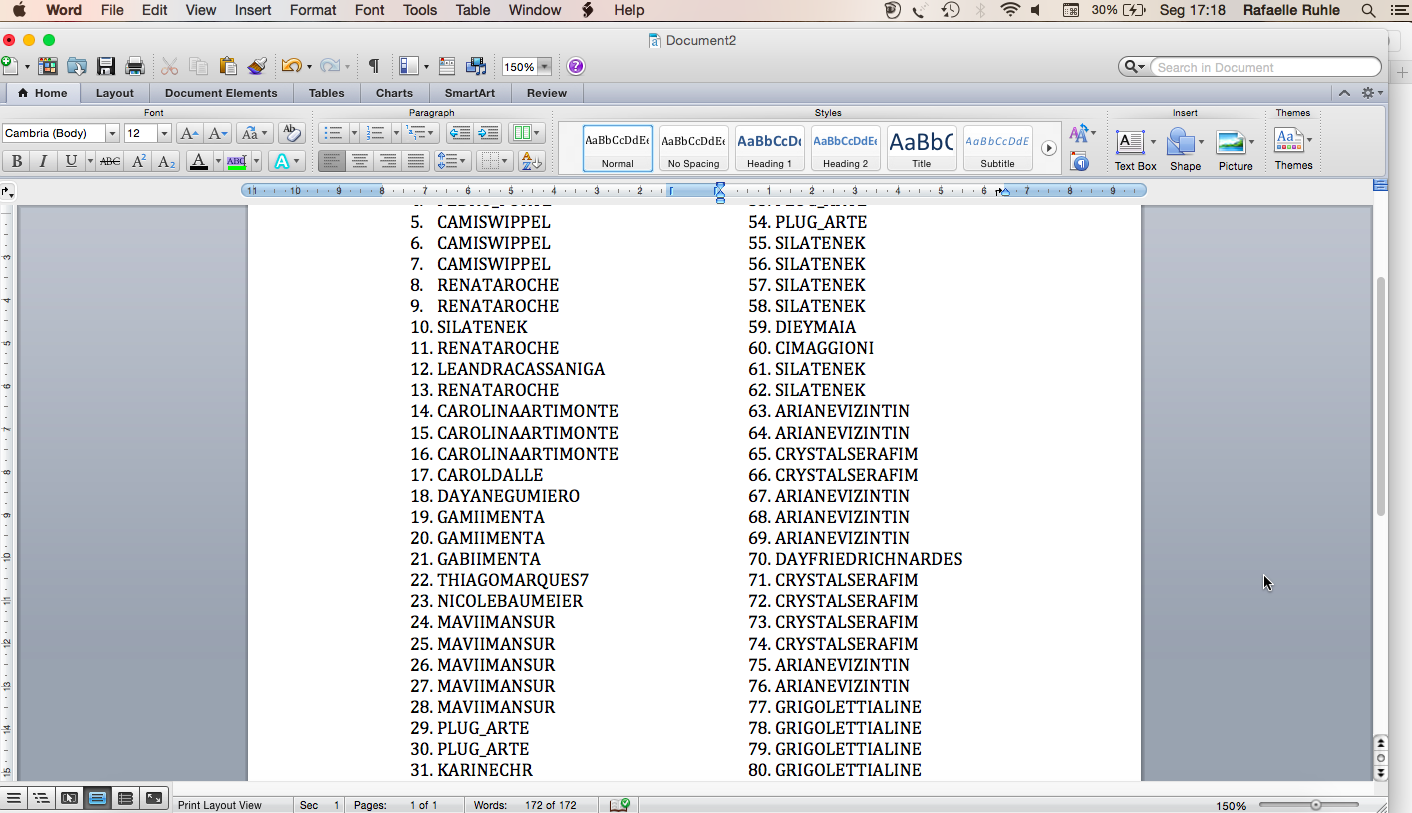The height and width of the screenshot is (813, 1412).
Task: Apply the Heading 1 style
Action: pos(769,148)
